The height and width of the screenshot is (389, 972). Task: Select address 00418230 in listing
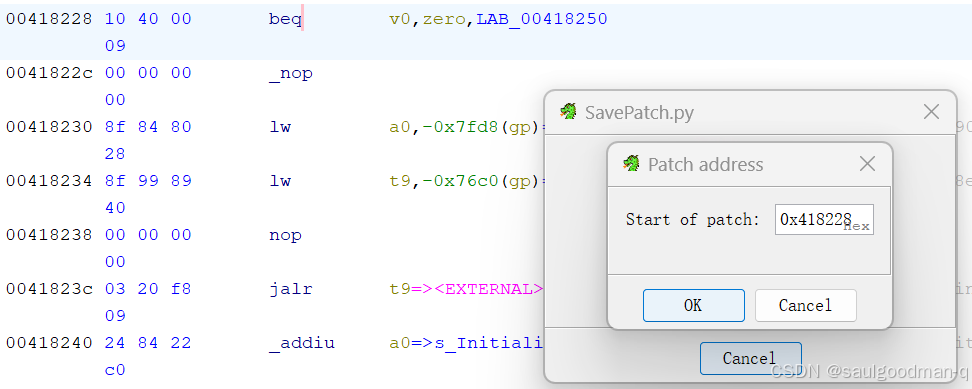pos(49,127)
